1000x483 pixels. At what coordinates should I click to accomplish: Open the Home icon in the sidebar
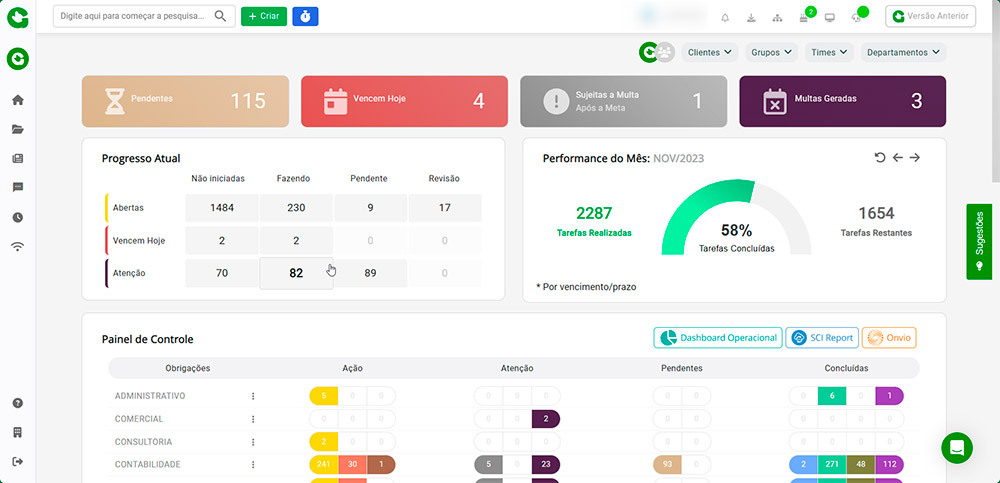(17, 100)
